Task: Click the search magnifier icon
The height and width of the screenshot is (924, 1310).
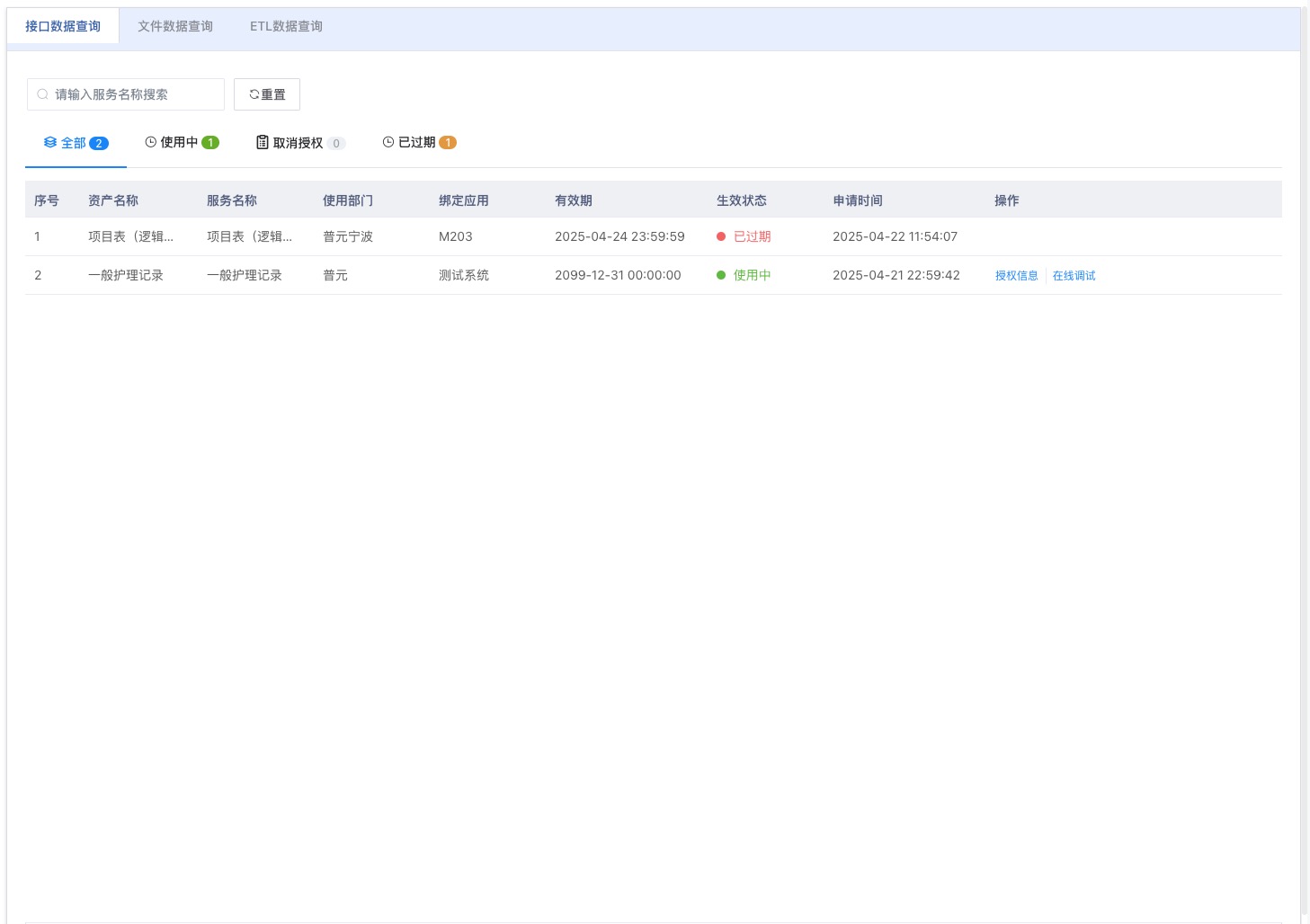Action: click(42, 94)
